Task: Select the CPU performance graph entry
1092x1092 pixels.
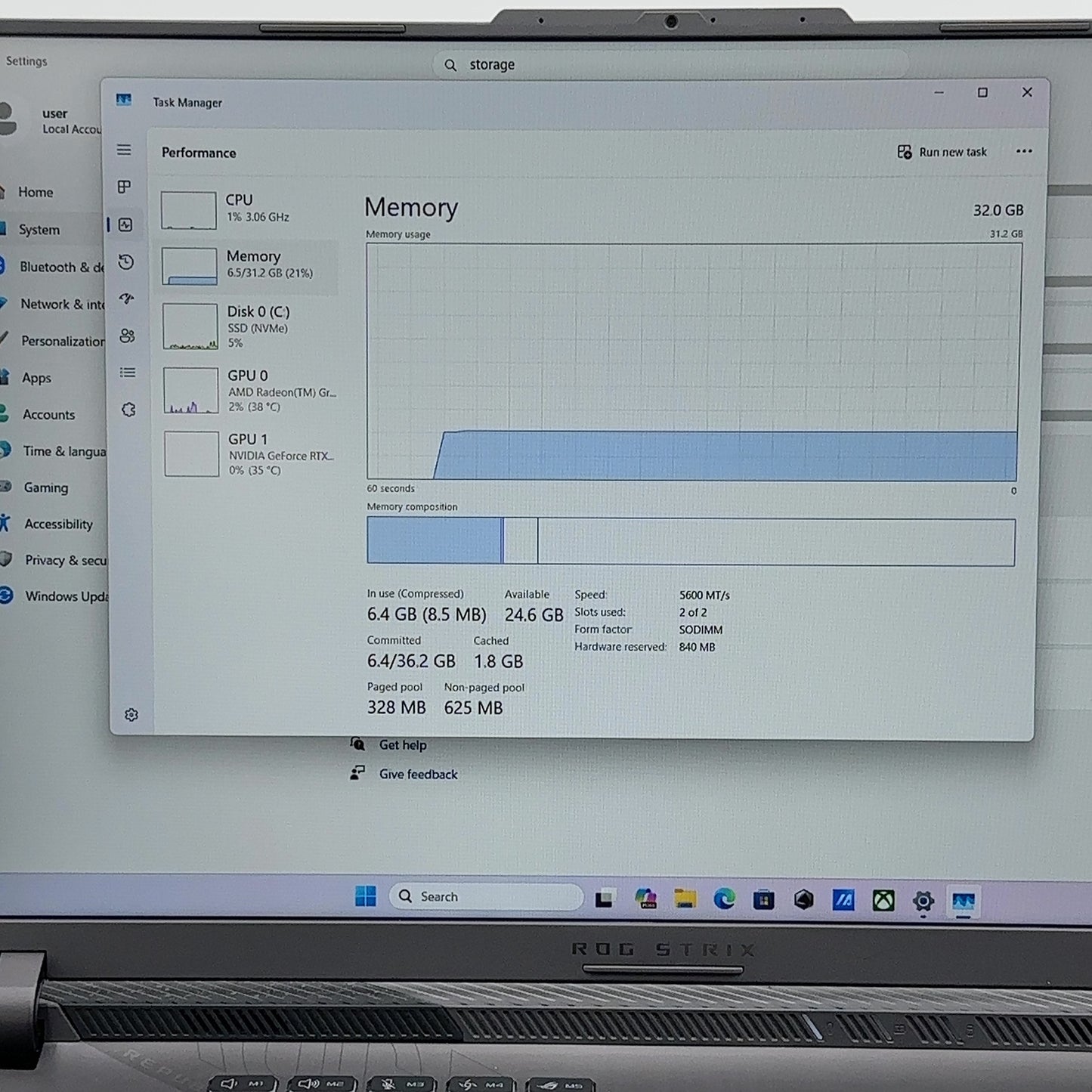Action: click(248, 209)
